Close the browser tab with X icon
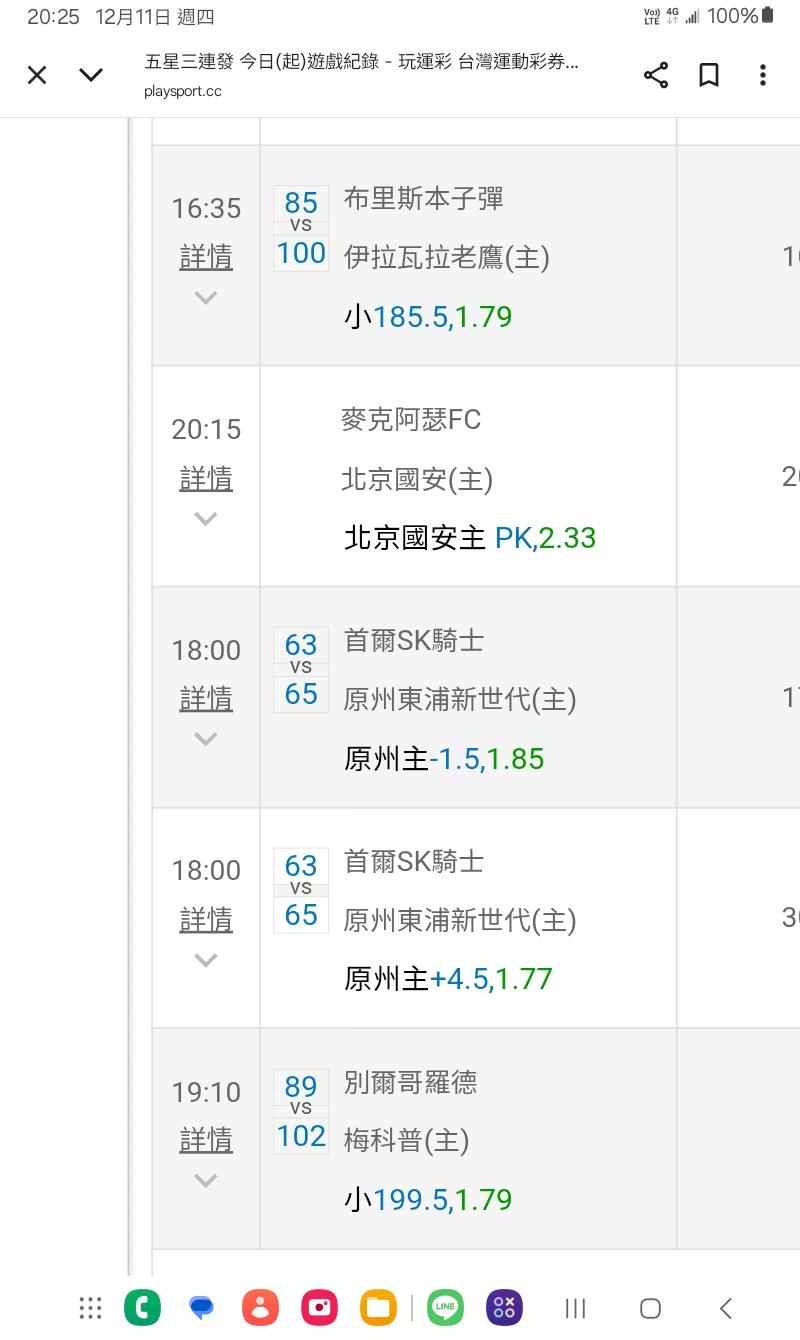 (x=37, y=75)
